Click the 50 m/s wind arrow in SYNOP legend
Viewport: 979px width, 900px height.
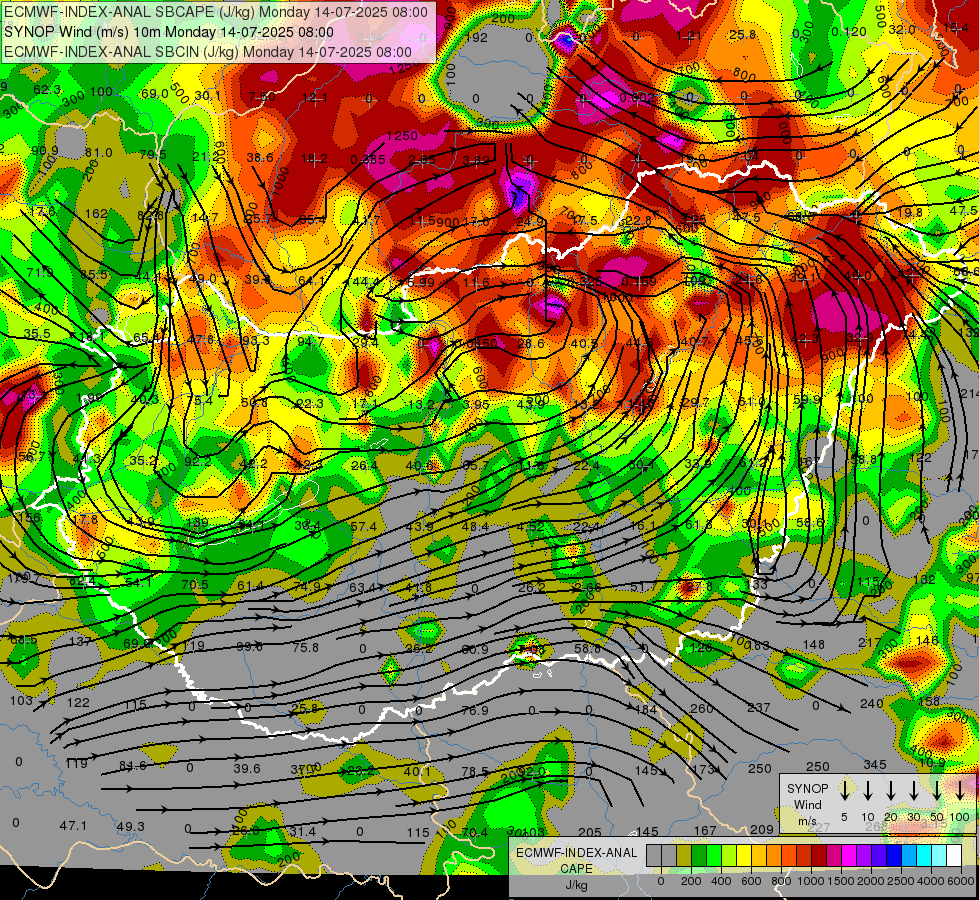(x=937, y=791)
